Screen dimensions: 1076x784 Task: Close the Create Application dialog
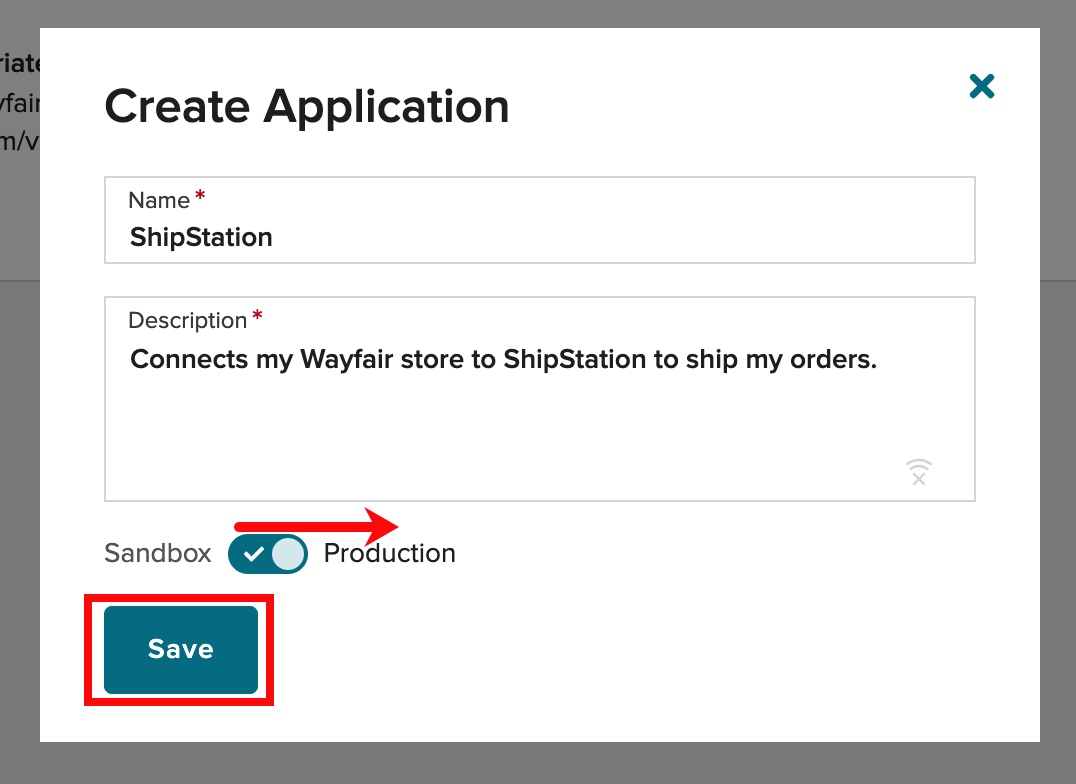982,86
